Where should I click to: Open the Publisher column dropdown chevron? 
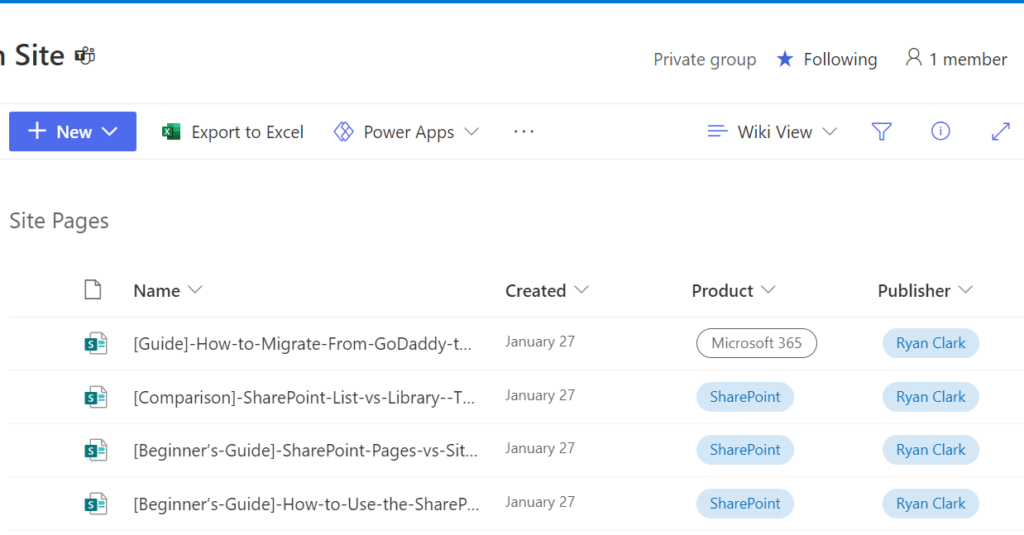(x=965, y=289)
